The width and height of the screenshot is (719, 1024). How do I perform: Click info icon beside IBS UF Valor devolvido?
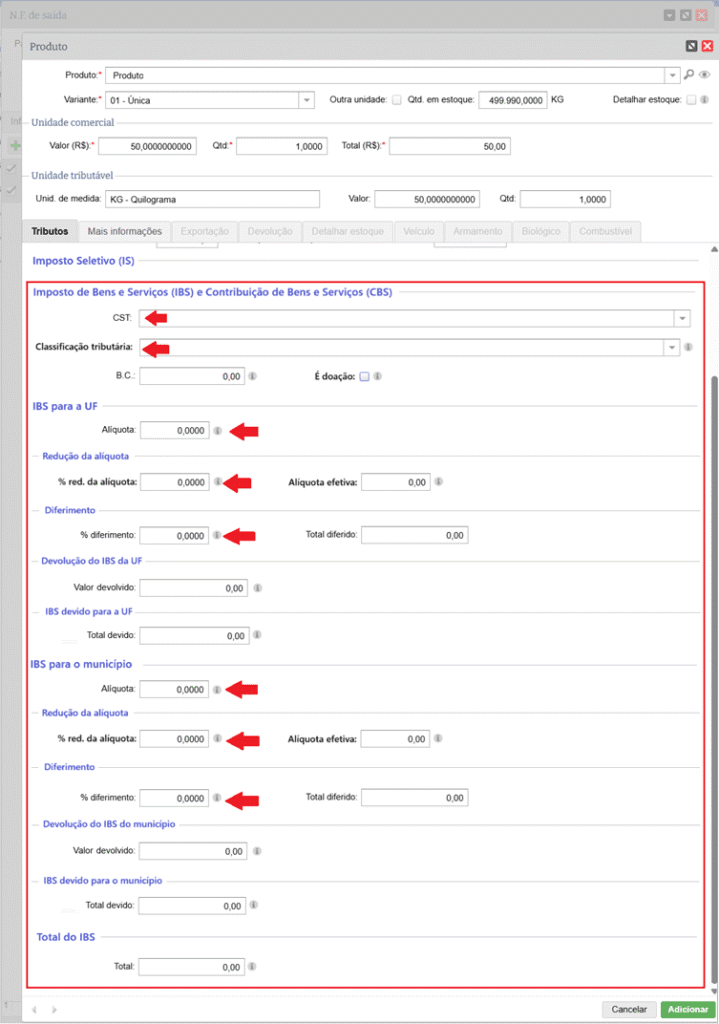(257, 588)
